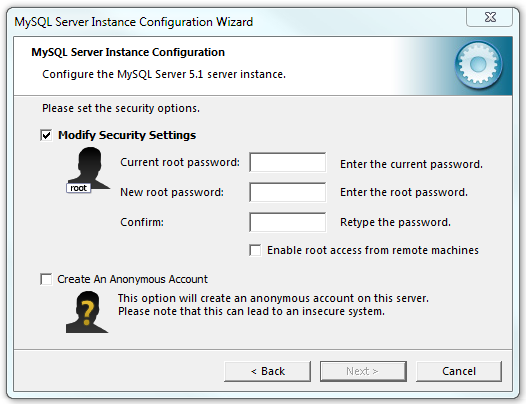Click the anonymous account warning text
The width and height of the screenshot is (526, 404).
pos(273,305)
